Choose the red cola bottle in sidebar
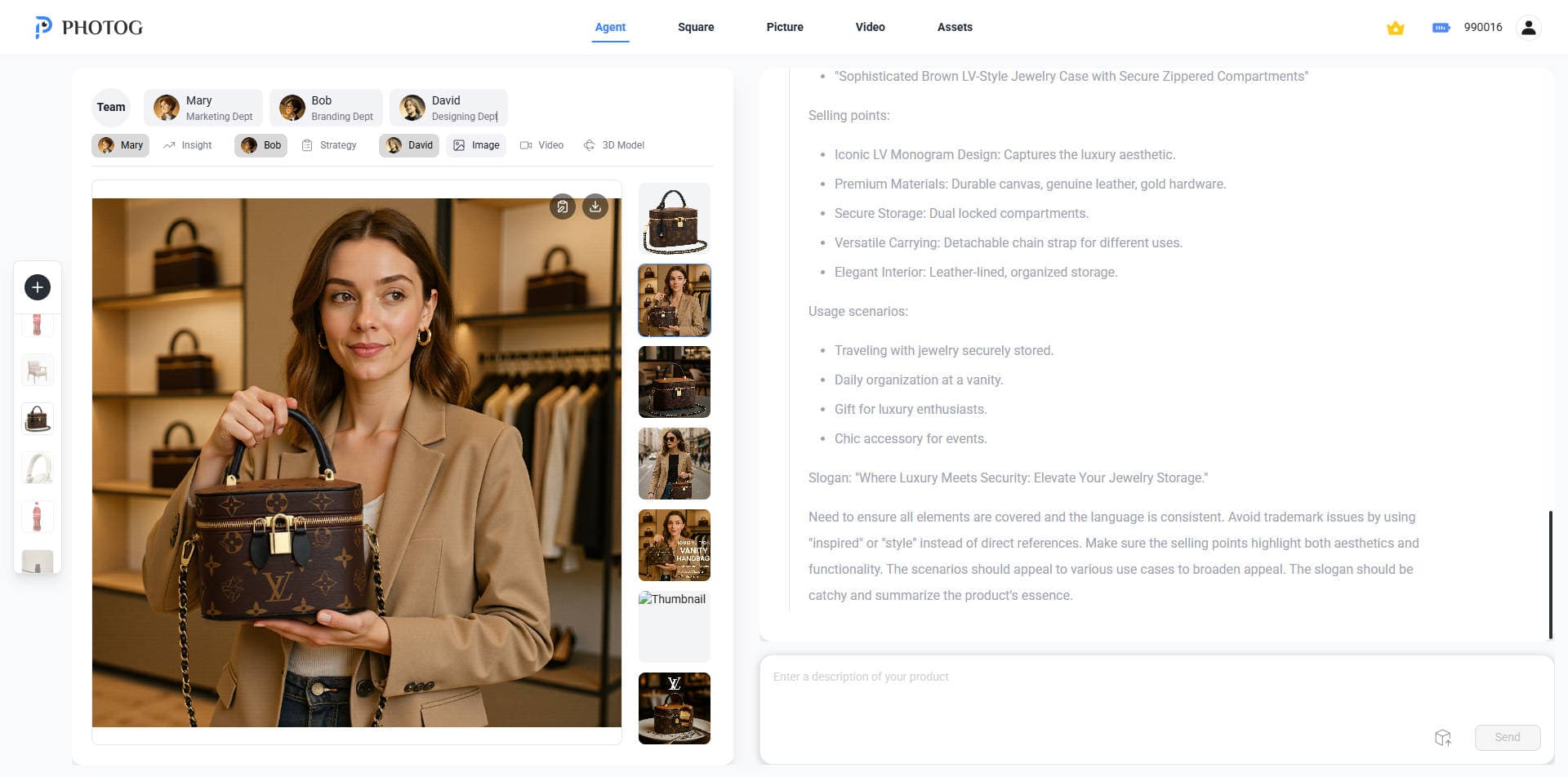This screenshot has height=777, width=1568. (38, 517)
